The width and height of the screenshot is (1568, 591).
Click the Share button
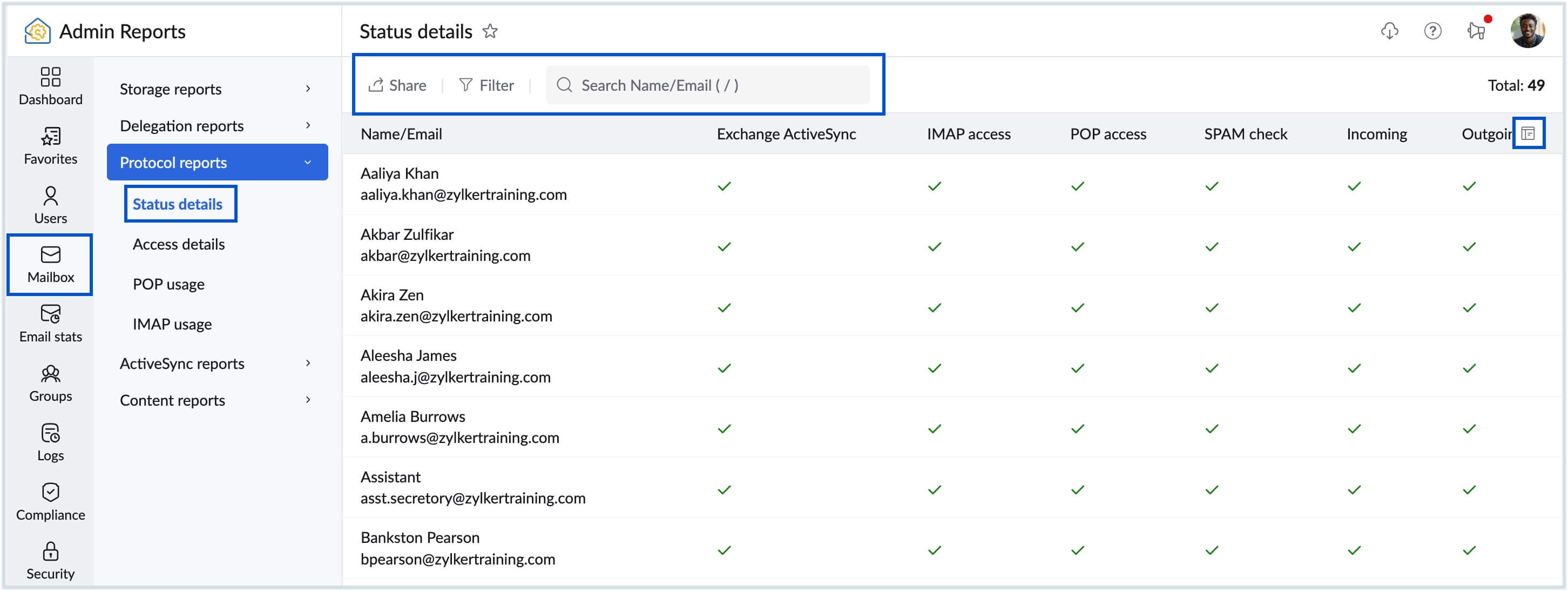[x=397, y=85]
